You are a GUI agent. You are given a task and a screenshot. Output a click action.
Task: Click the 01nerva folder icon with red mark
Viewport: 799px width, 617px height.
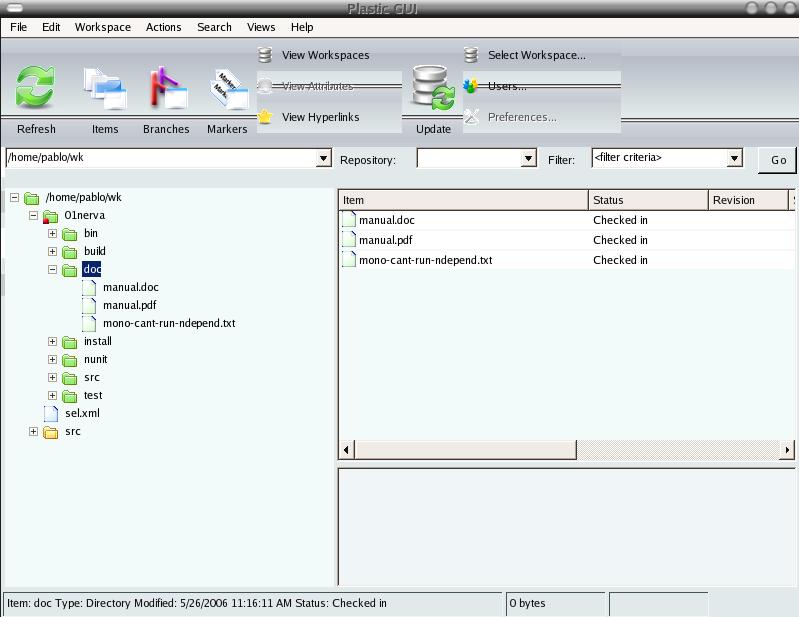(x=50, y=216)
